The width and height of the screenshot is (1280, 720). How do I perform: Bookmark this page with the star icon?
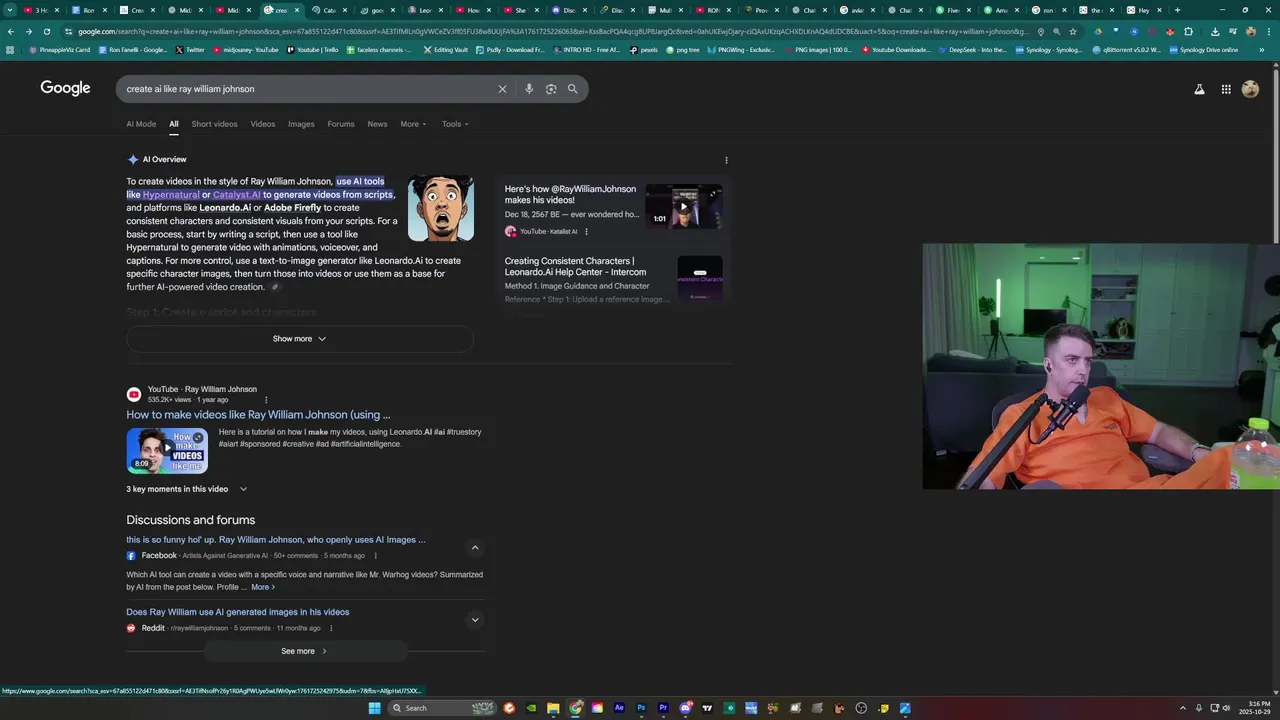(1073, 31)
